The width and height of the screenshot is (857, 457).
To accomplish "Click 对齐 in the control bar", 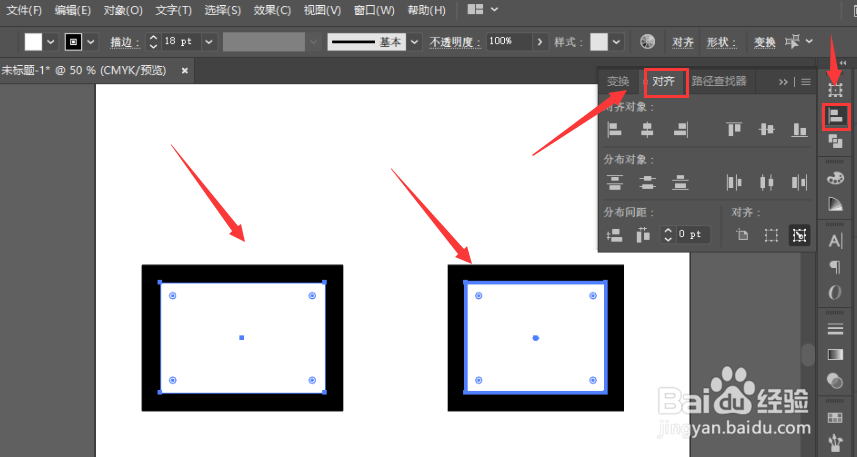I will point(683,42).
